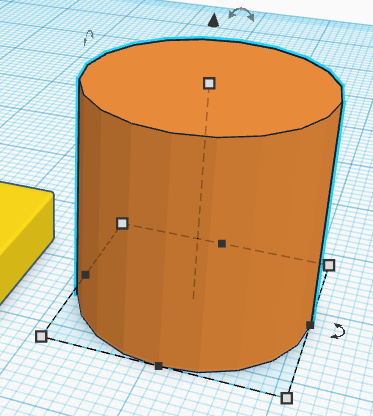The width and height of the screenshot is (373, 416).
Task: Select the white corner handle at leftmost base corner
Action: tap(41, 336)
